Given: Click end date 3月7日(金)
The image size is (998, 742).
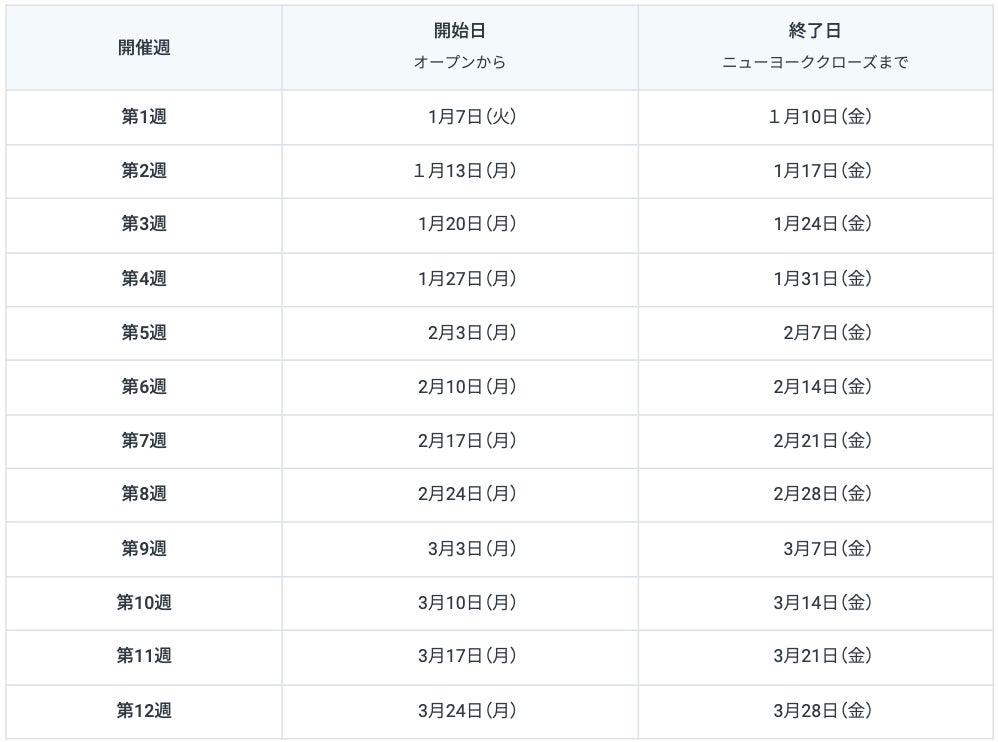Looking at the screenshot, I should (x=828, y=549).
